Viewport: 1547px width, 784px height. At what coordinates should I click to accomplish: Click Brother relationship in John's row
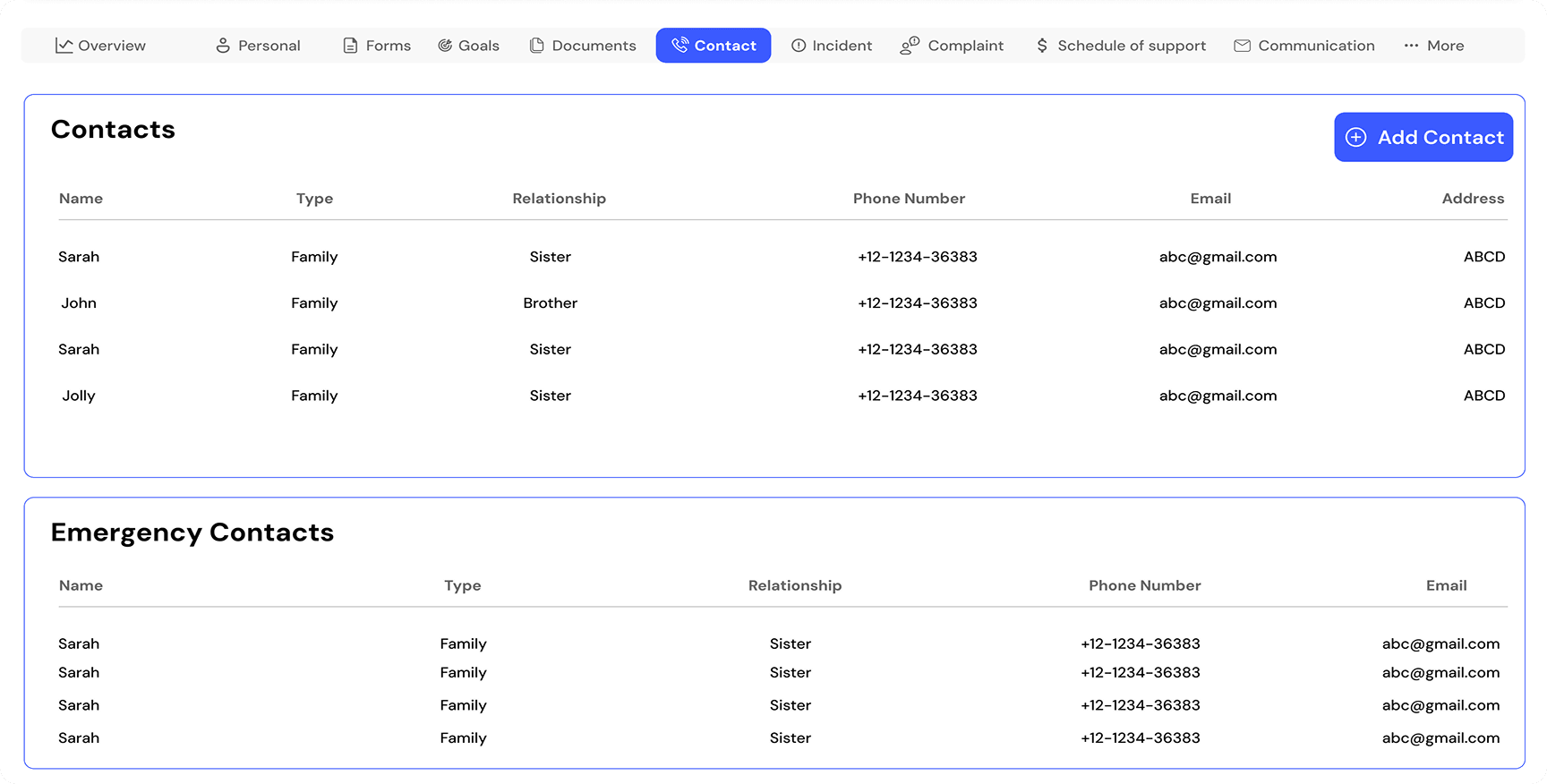pyautogui.click(x=551, y=303)
